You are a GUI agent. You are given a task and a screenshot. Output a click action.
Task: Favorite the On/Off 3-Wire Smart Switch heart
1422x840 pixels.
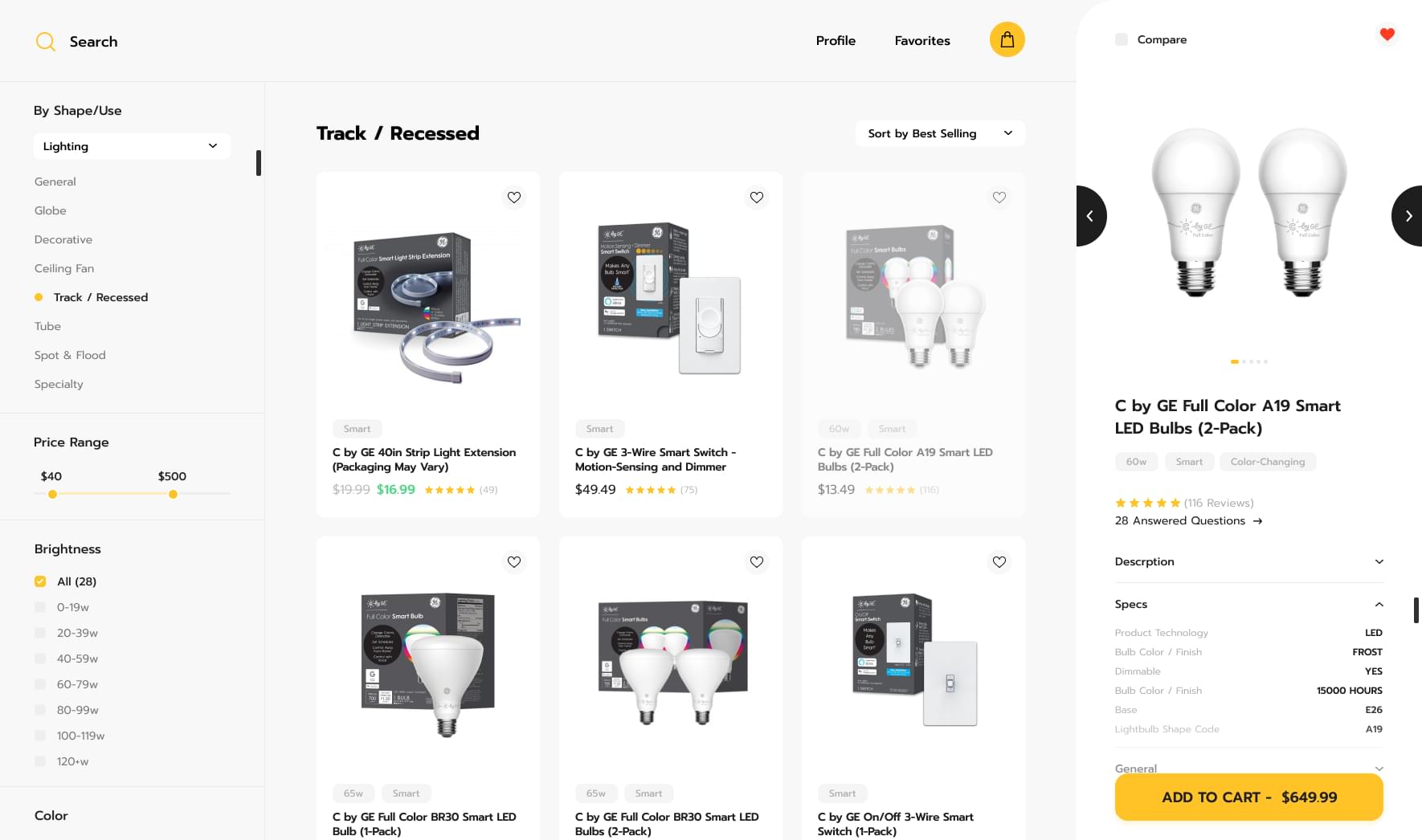click(999, 562)
